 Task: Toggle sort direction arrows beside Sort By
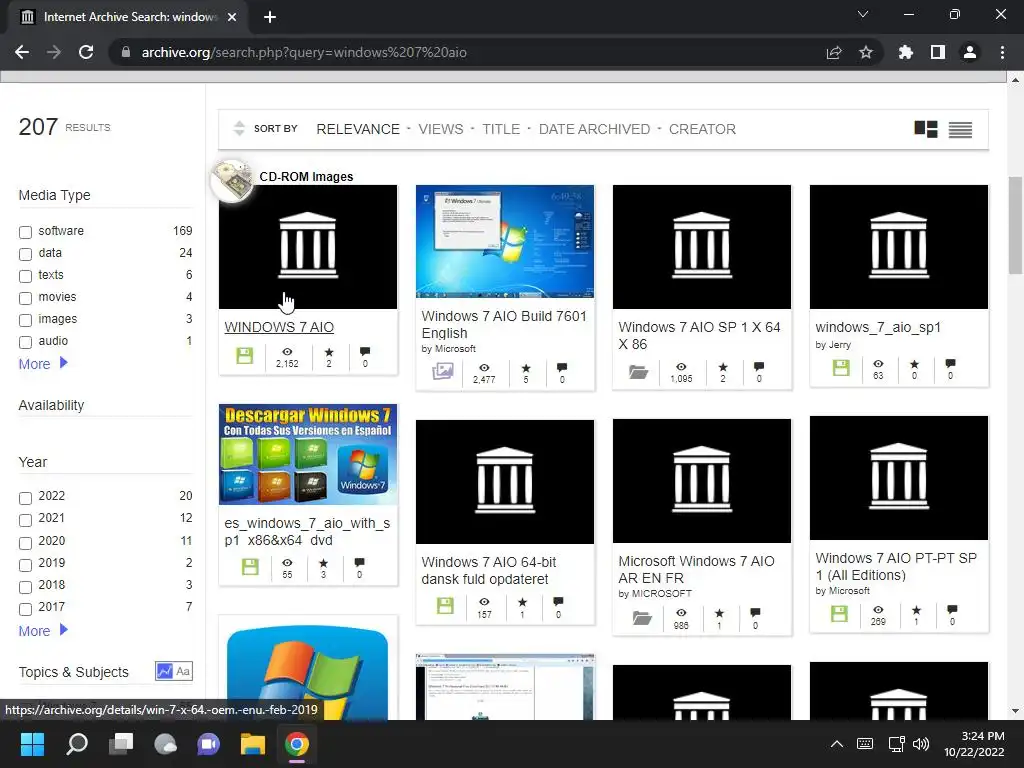[x=239, y=129]
